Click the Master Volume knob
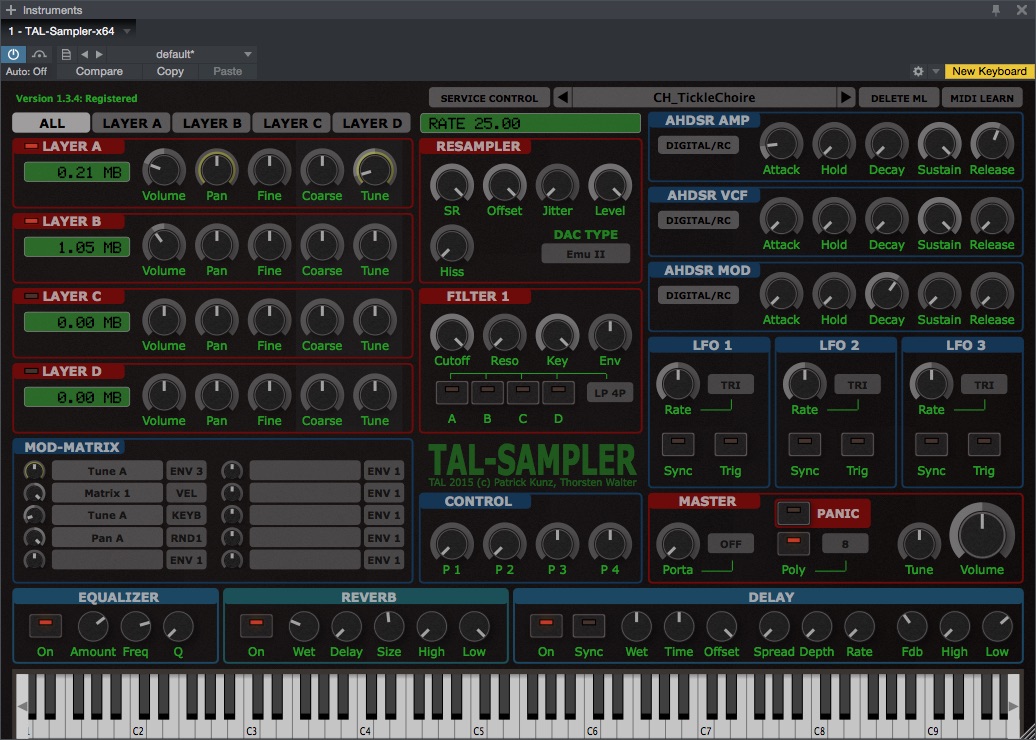The height and width of the screenshot is (740, 1036). click(982, 533)
